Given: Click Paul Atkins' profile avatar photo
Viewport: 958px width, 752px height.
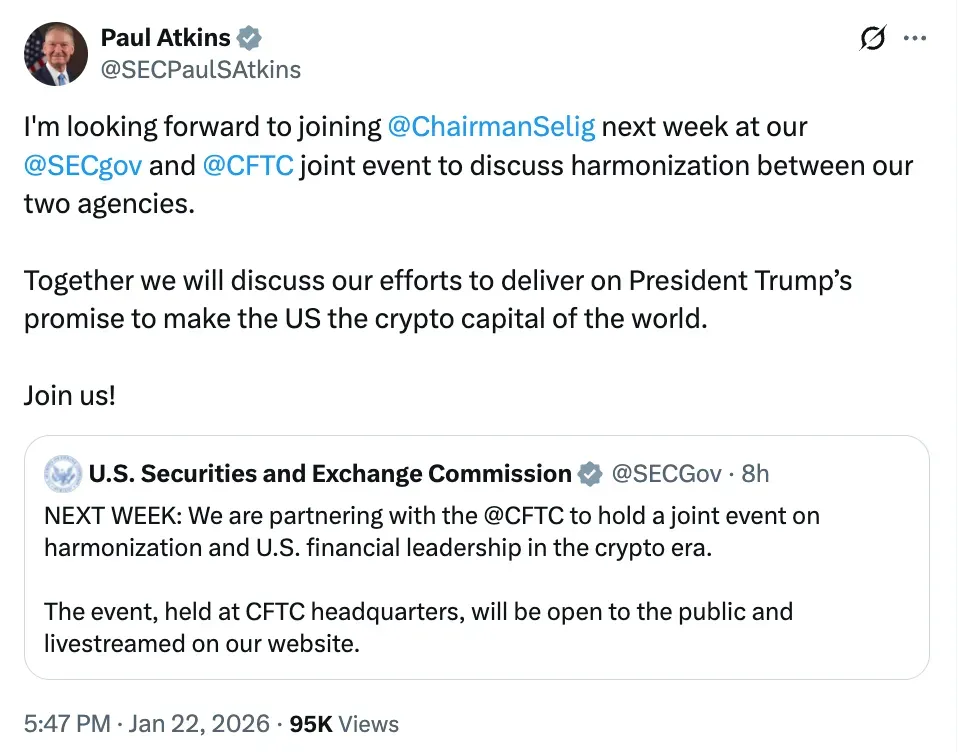Looking at the screenshot, I should click(49, 53).
